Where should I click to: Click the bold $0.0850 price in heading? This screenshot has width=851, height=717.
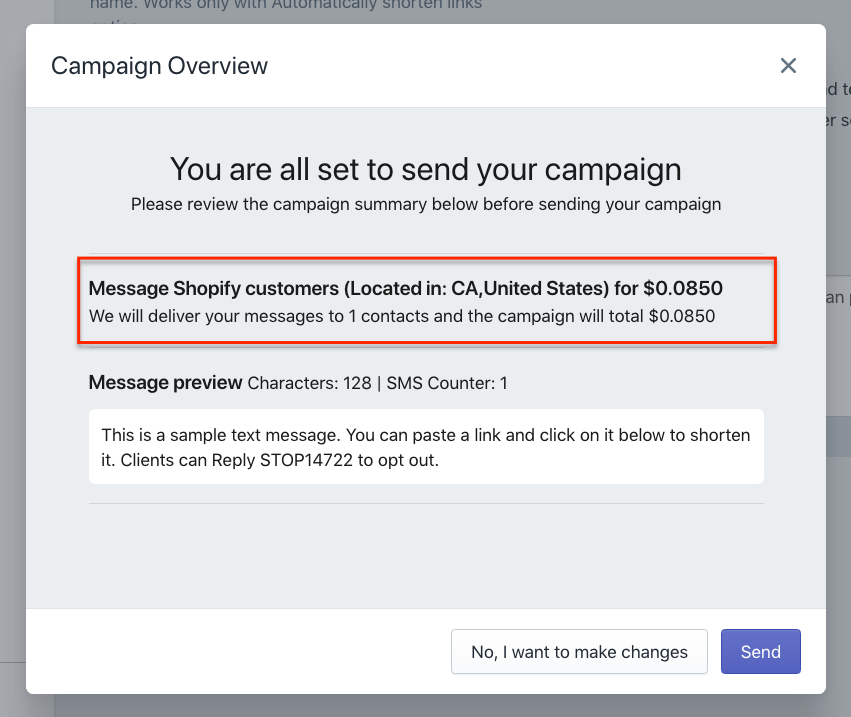click(x=683, y=288)
